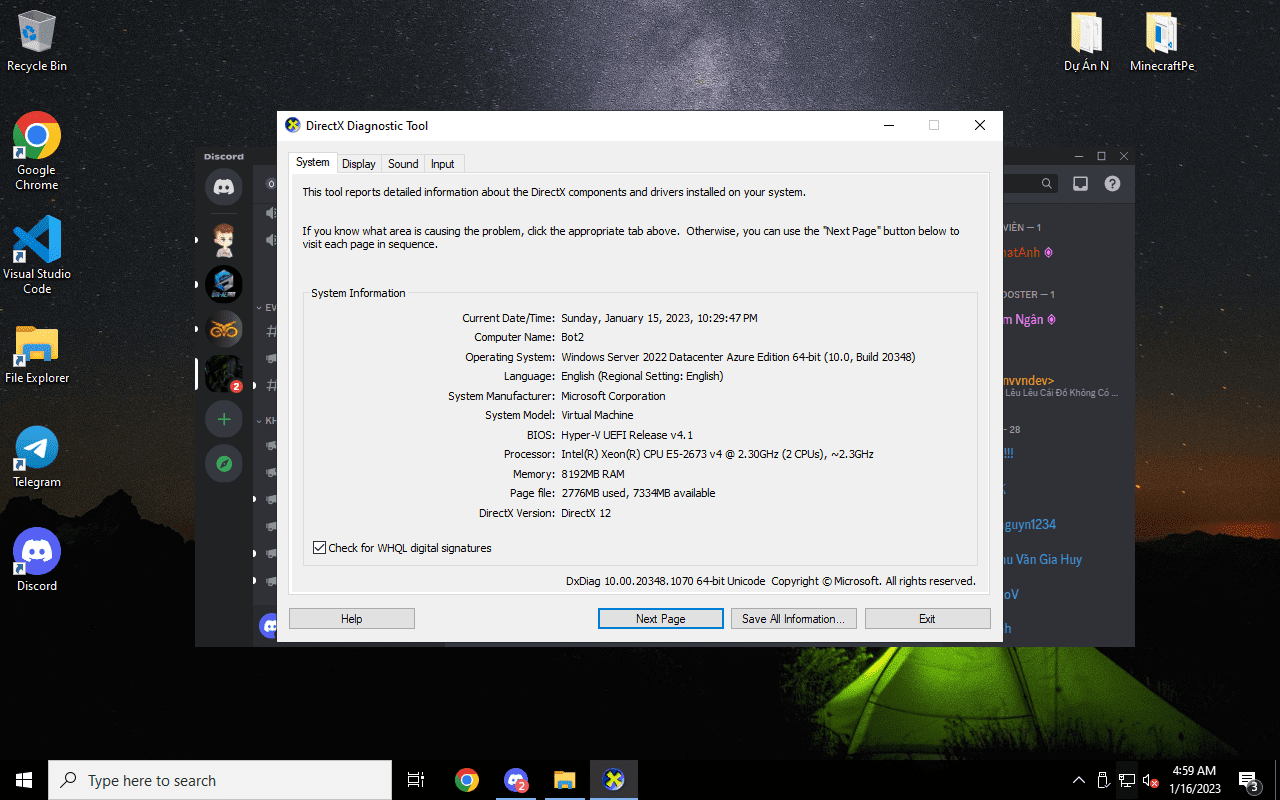Switch to Discord on the taskbar
Image resolution: width=1280 pixels, height=800 pixels.
pos(516,780)
